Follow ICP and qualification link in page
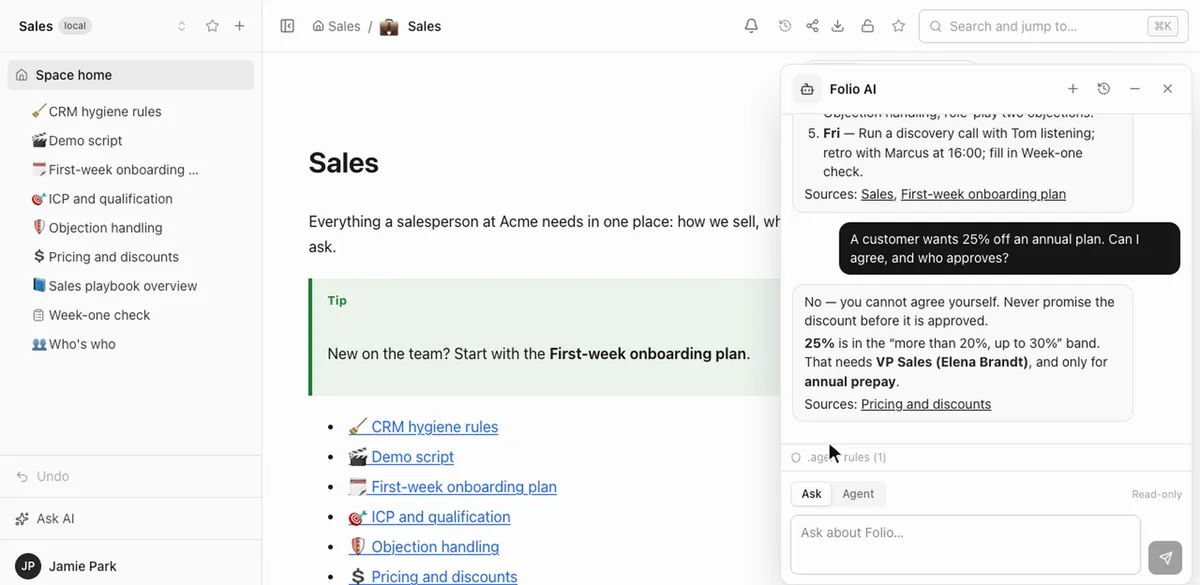Viewport: 1200px width, 585px height. (429, 517)
